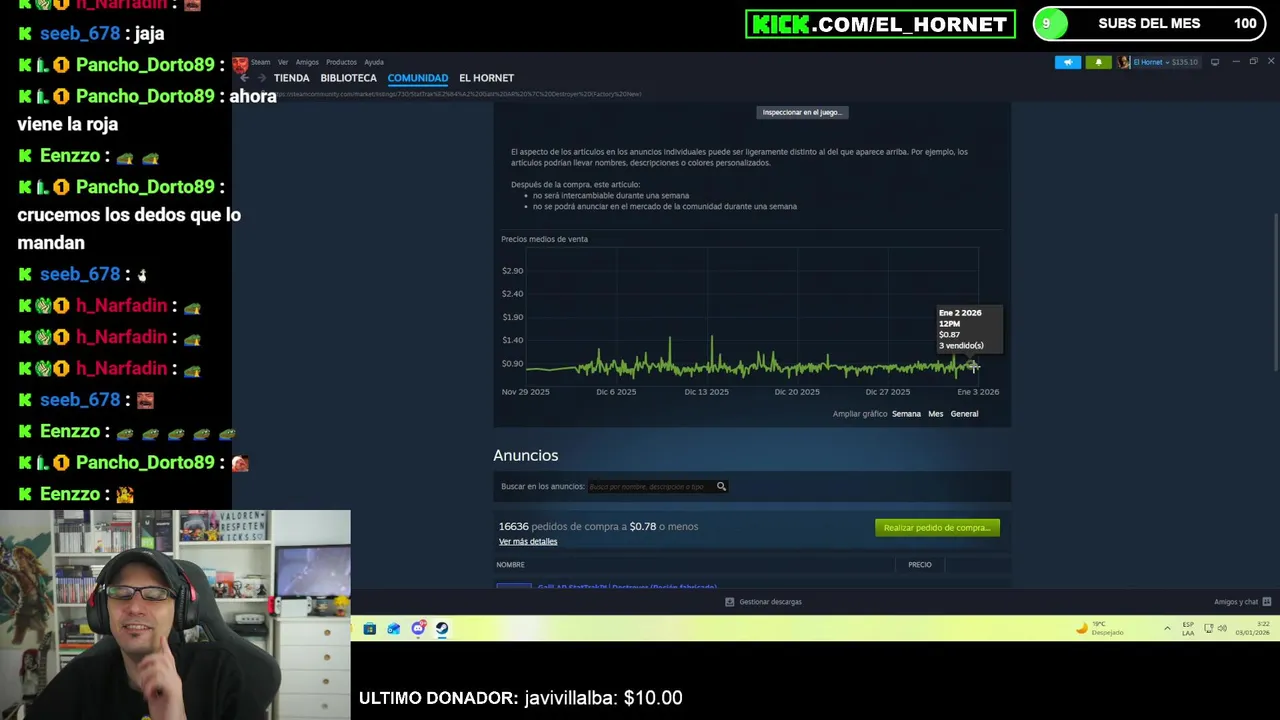Viewport: 1280px width, 720px height.
Task: Click the KICK.COM/EL_HORNET banner
Action: [x=880, y=24]
